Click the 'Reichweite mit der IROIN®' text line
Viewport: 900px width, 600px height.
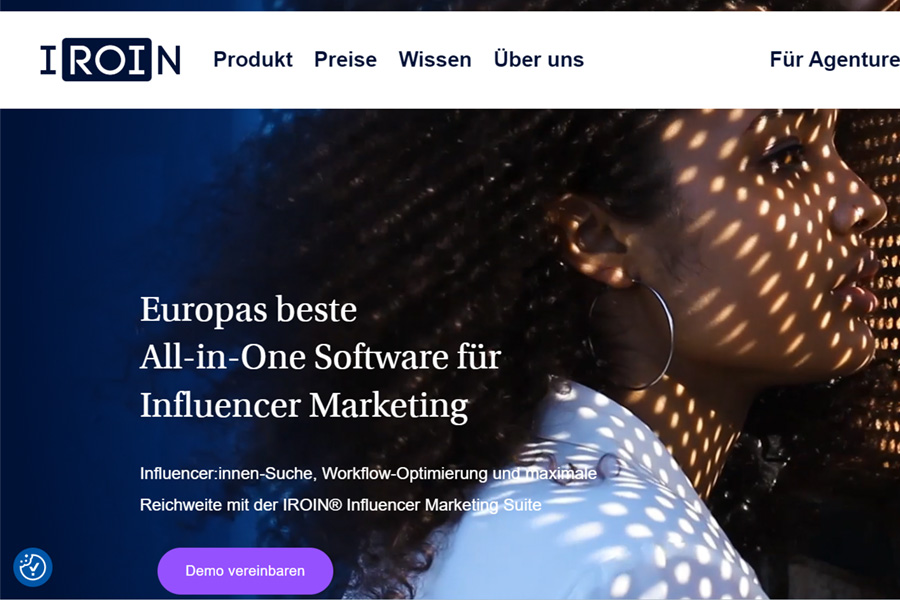pos(340,505)
